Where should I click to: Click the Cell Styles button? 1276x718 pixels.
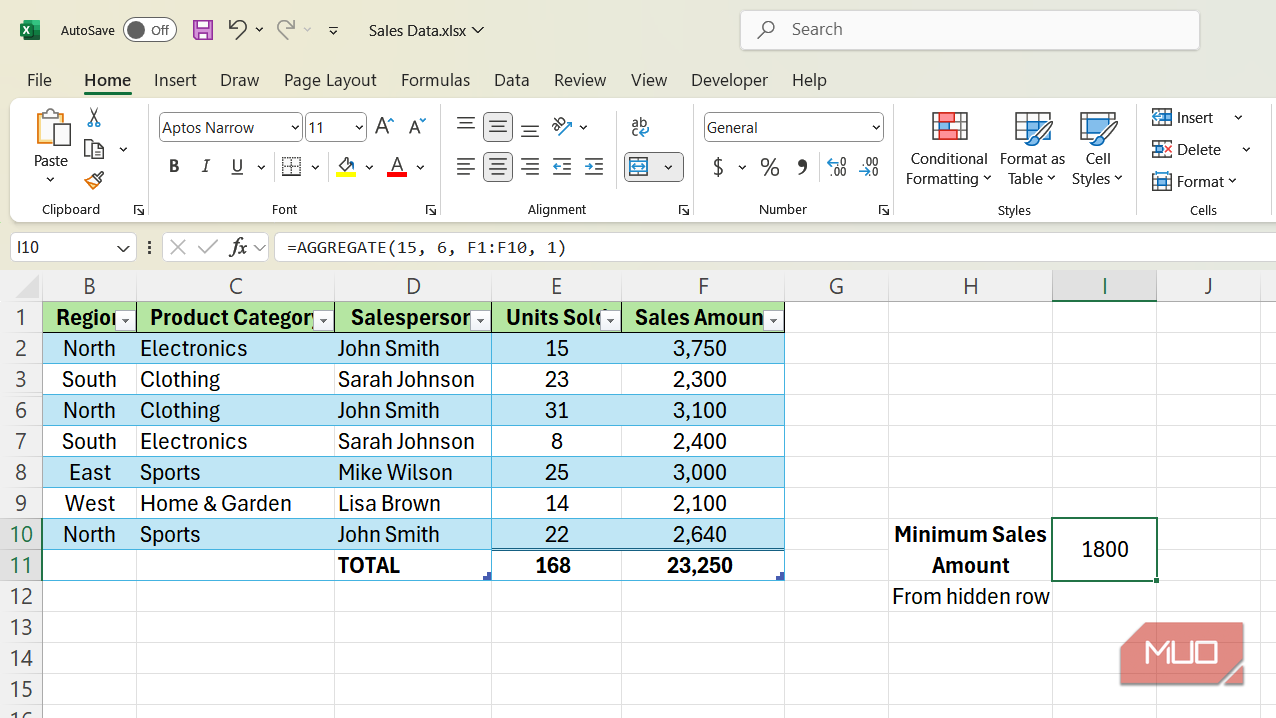tap(1097, 148)
